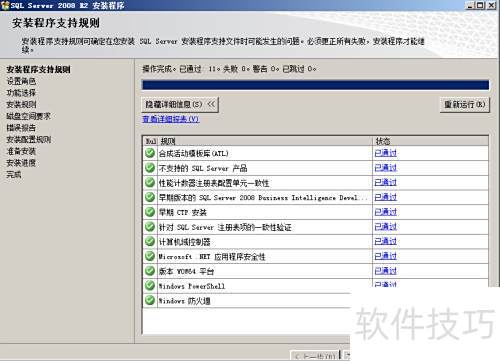The width and height of the screenshot is (500, 361).
Task: Open 已通过 status link for 计算机域控制器
Action: (386, 241)
